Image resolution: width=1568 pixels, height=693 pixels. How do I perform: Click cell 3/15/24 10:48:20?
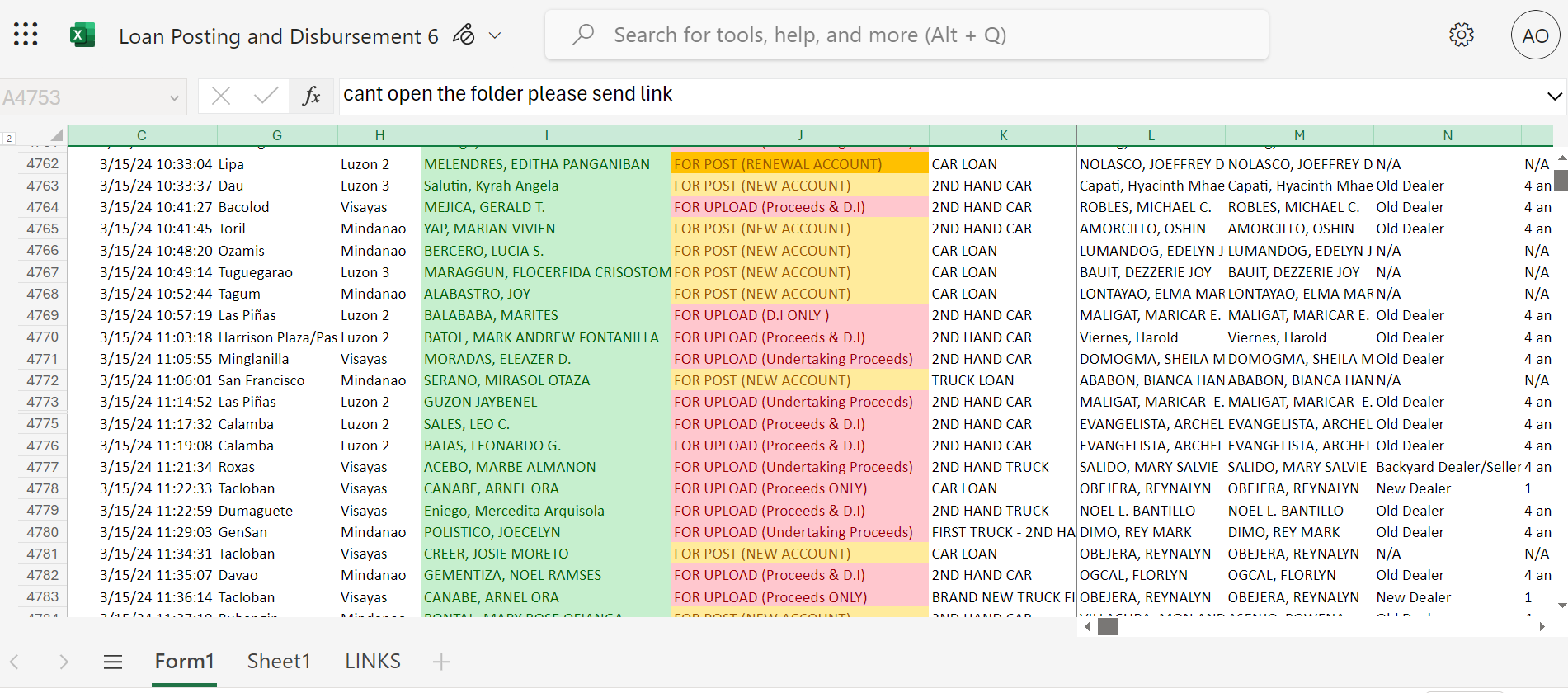pos(141,251)
